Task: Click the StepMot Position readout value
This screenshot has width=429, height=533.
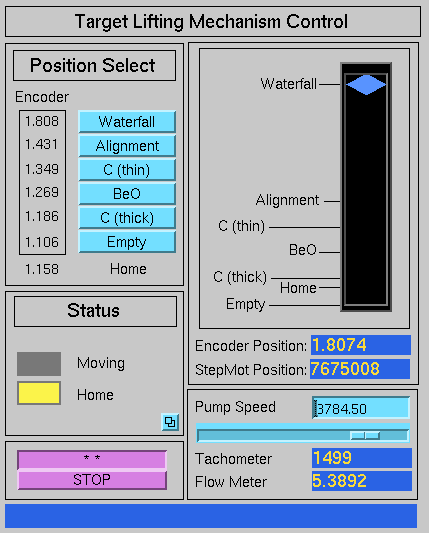Action: (x=360, y=369)
